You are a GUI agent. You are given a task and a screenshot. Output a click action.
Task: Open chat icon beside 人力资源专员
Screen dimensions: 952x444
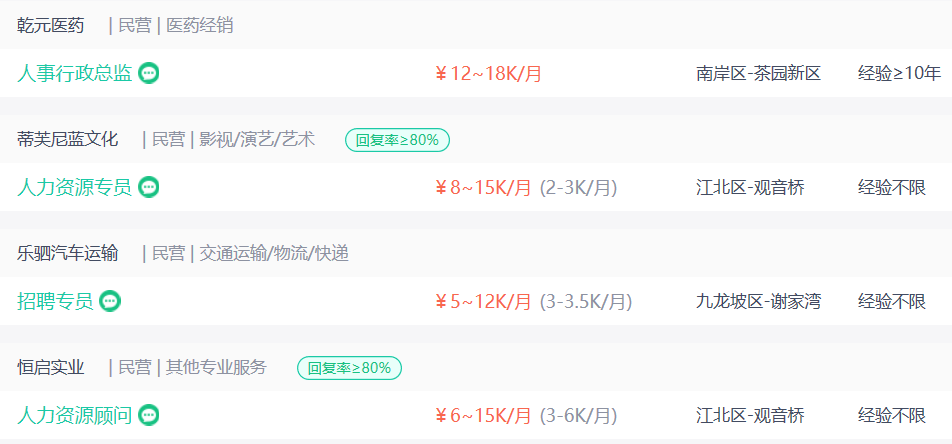[149, 187]
